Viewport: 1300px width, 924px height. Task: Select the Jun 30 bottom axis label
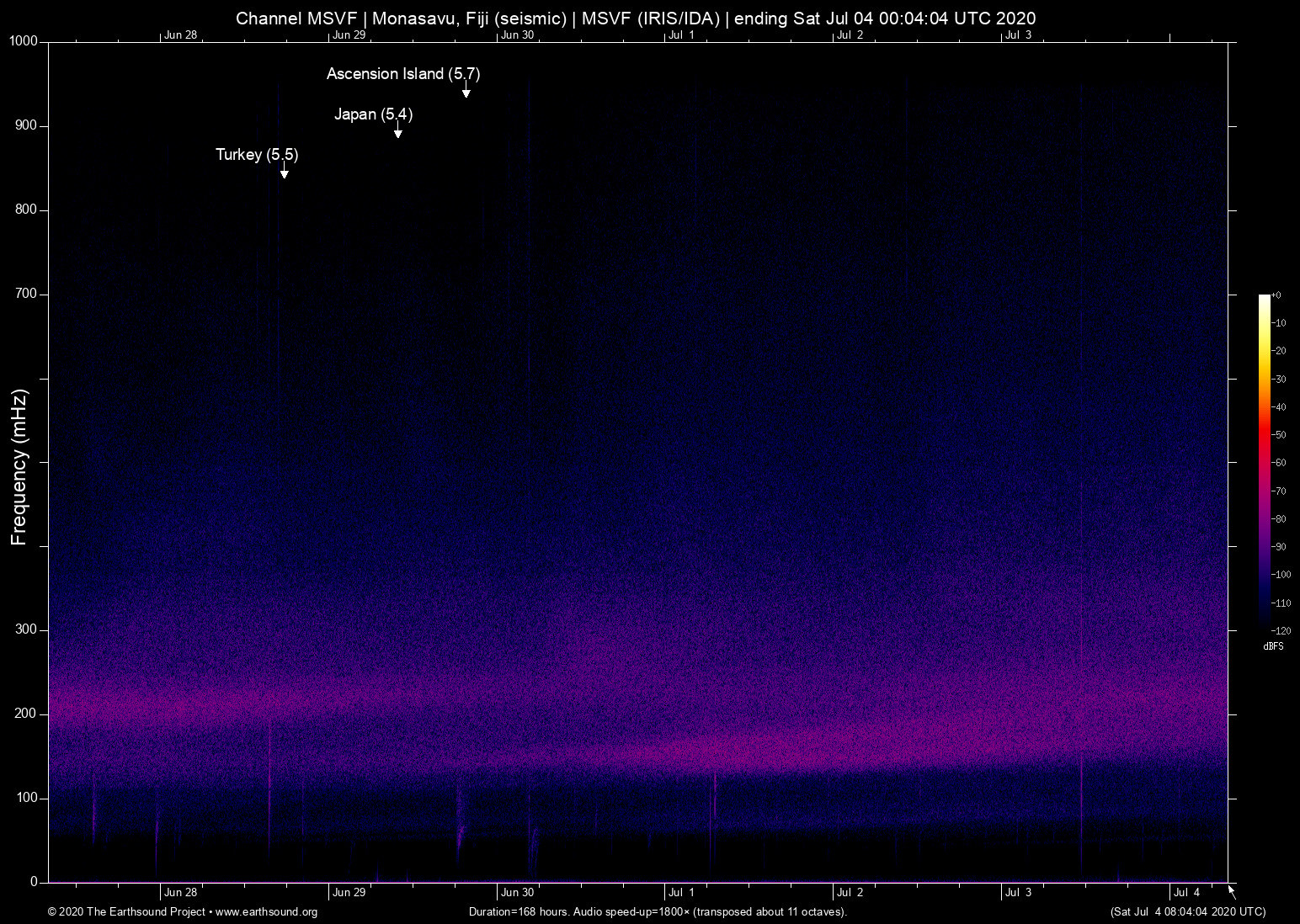pos(518,892)
